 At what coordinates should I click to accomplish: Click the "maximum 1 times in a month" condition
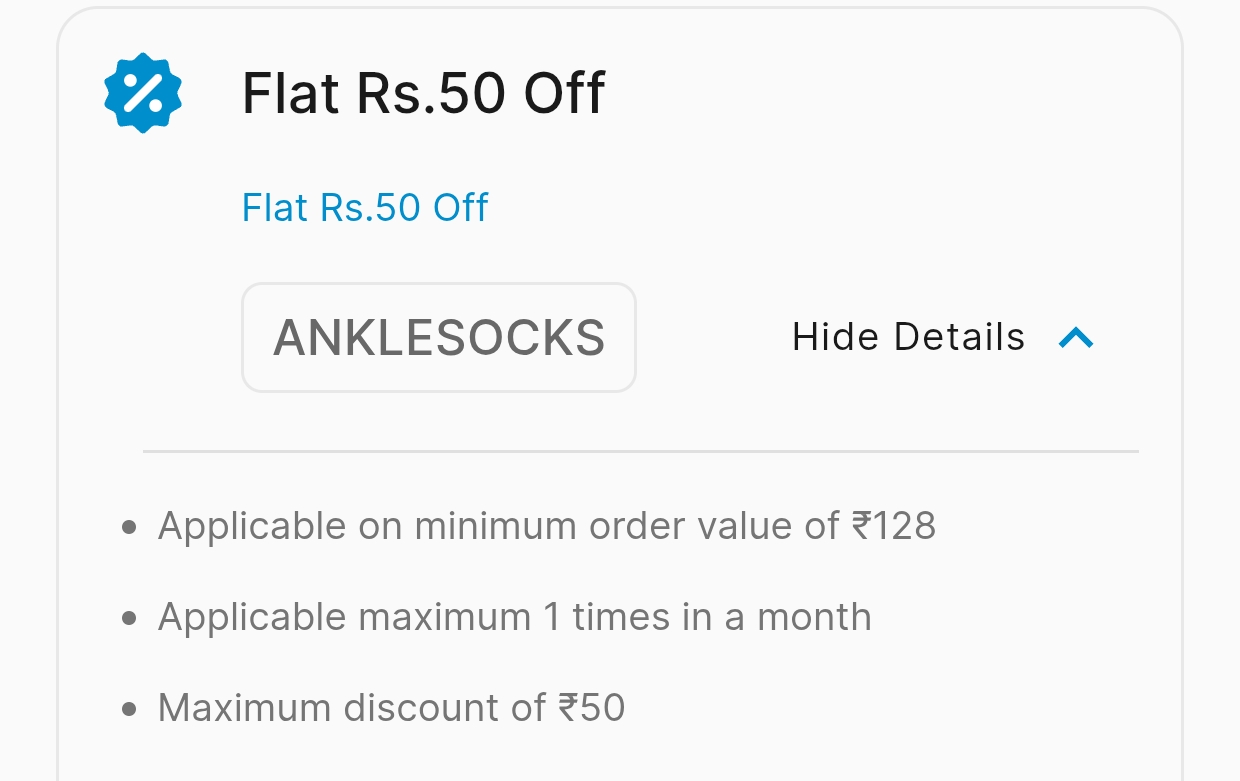(514, 617)
